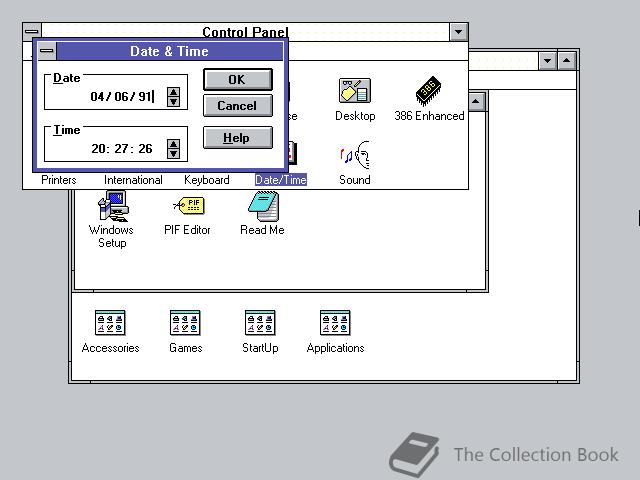The image size is (640, 480).
Task: Open the Desktop control panel icon
Action: tap(355, 91)
